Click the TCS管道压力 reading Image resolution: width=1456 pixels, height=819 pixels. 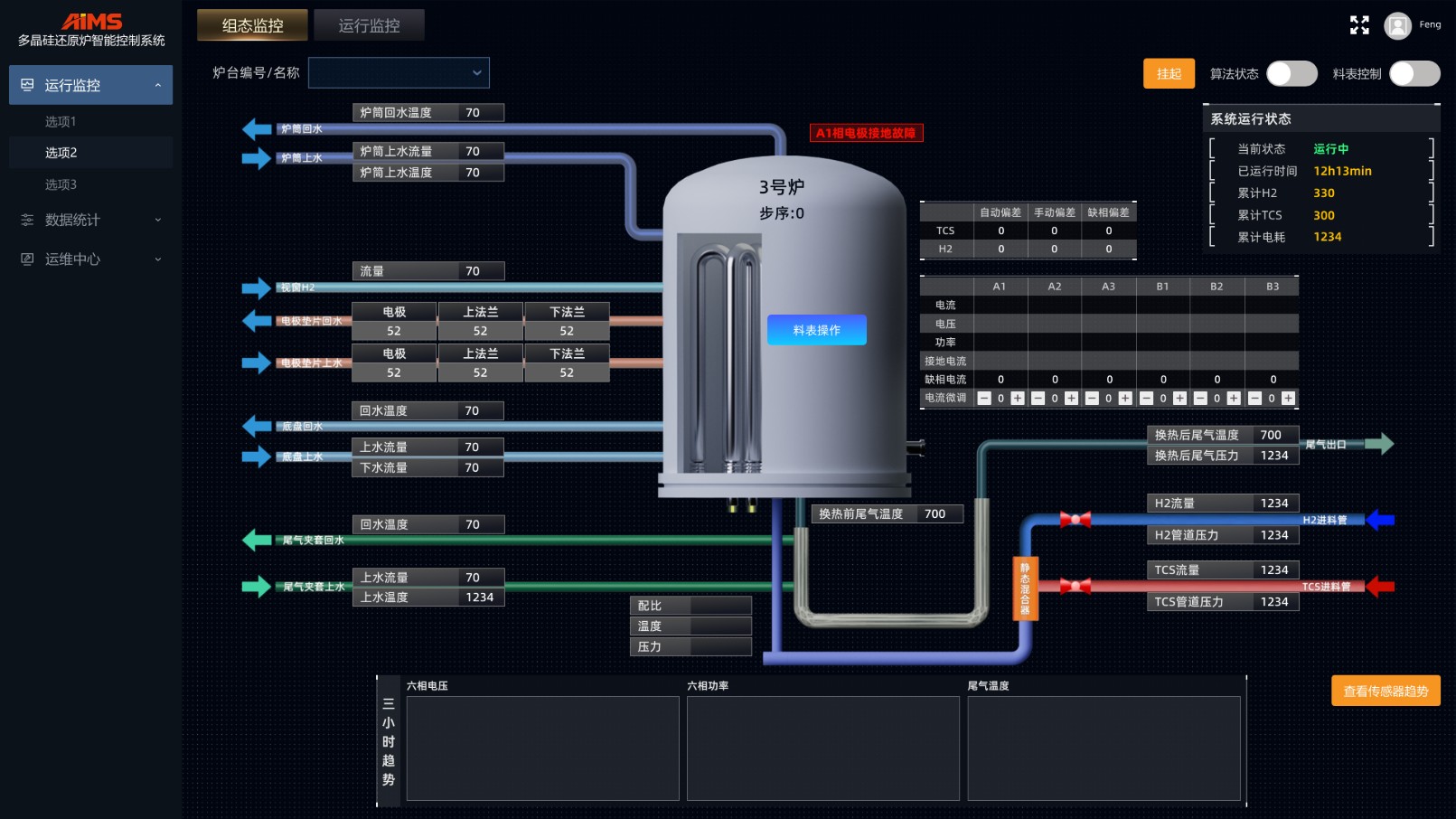[x=1223, y=601]
